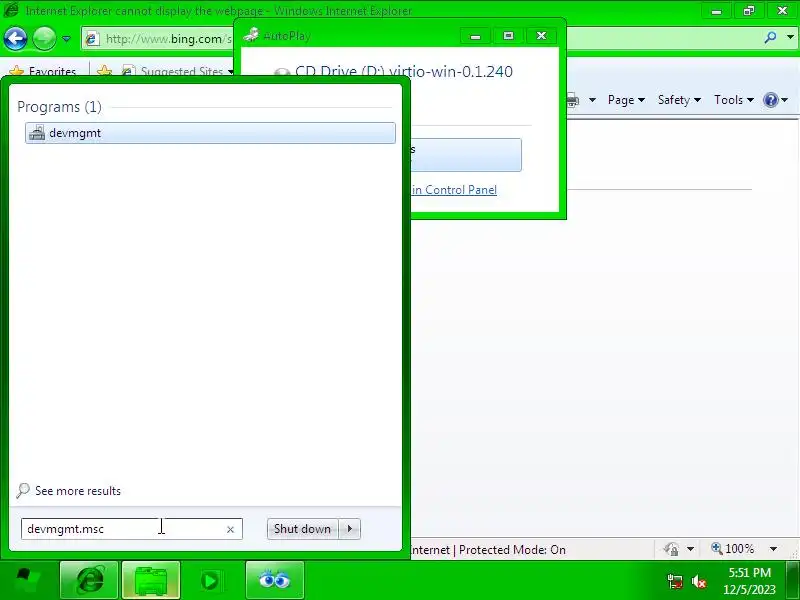Click the Protected Mode security icon
The width and height of the screenshot is (800, 600).
671,549
